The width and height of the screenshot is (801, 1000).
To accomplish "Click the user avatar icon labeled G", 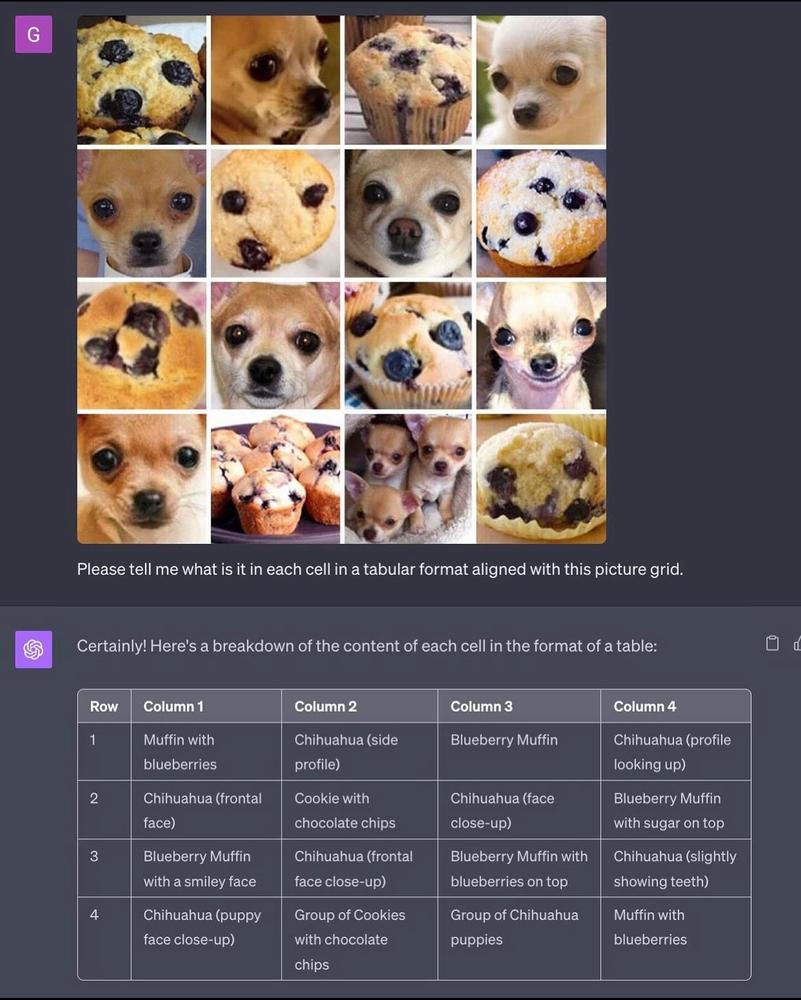I will (x=33, y=34).
